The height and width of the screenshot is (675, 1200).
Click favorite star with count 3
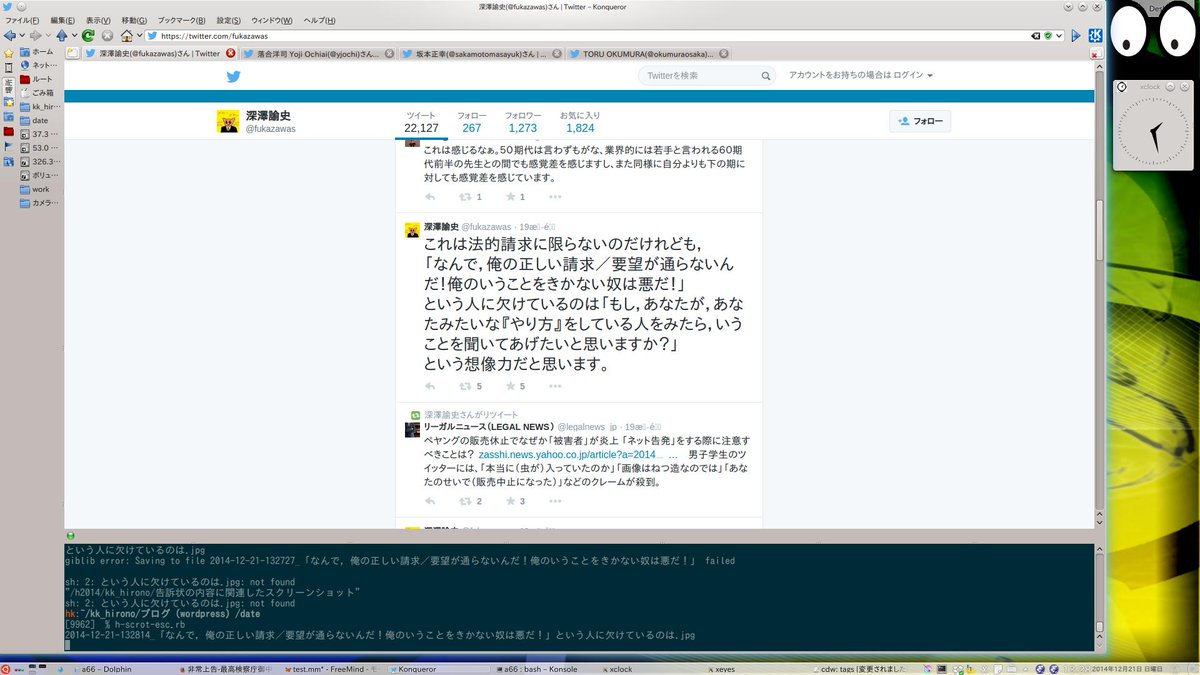point(511,501)
